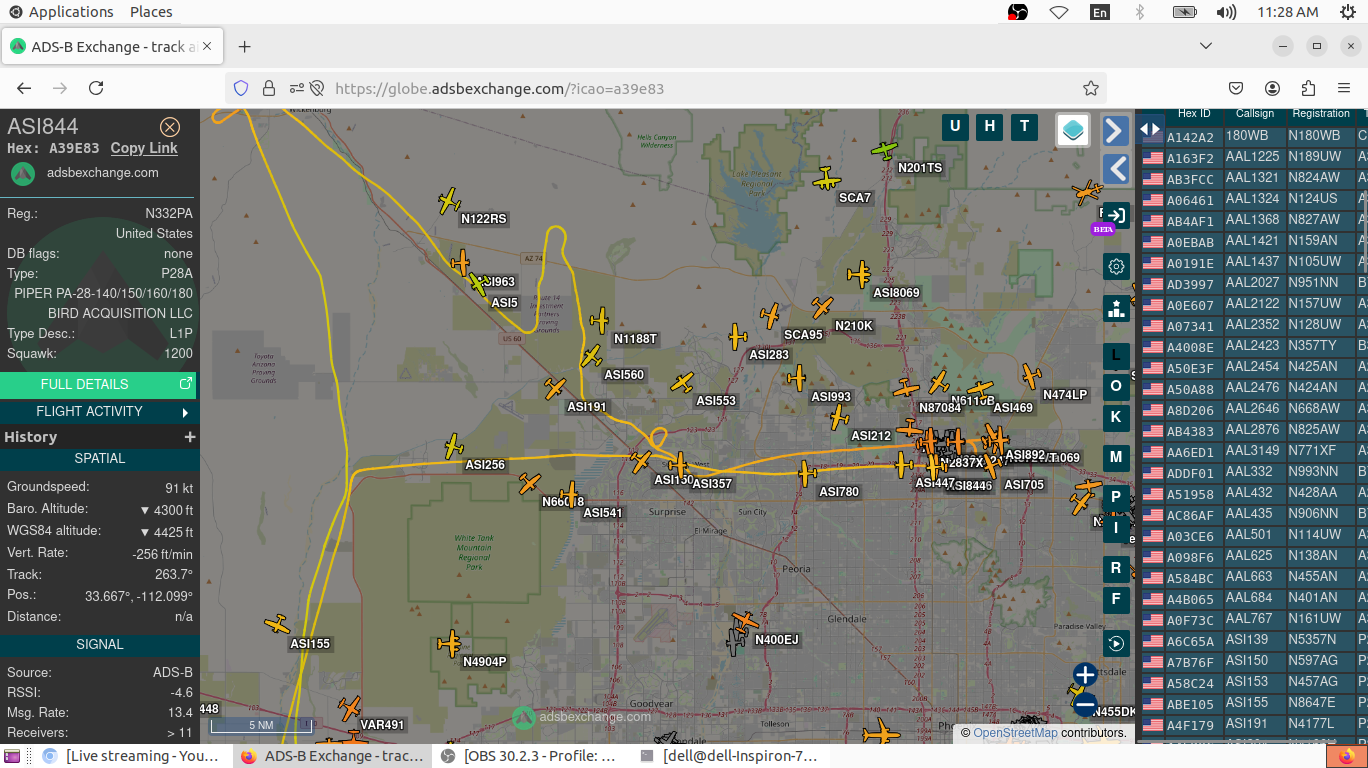Toggle the R map option button
1368x768 pixels.
tap(1116, 568)
